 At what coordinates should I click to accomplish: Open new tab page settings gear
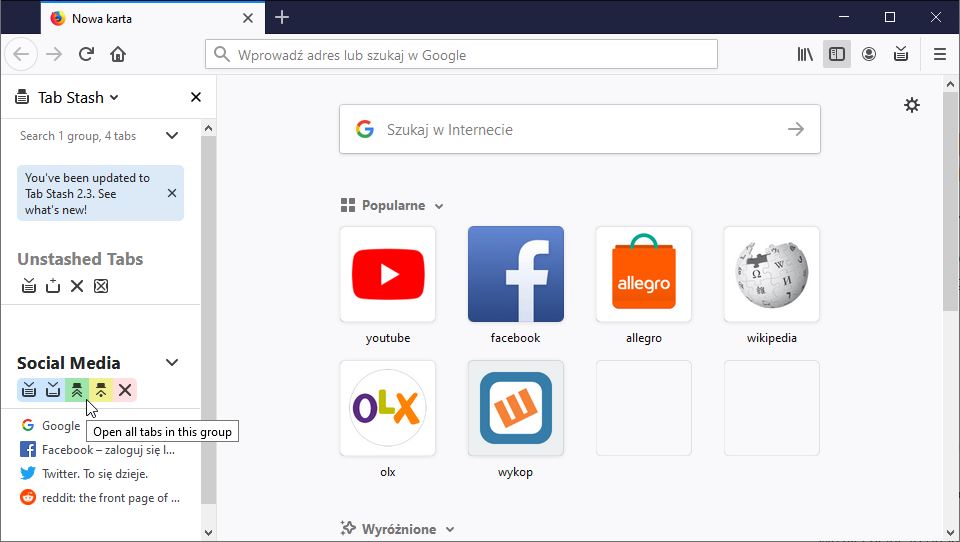click(x=912, y=105)
